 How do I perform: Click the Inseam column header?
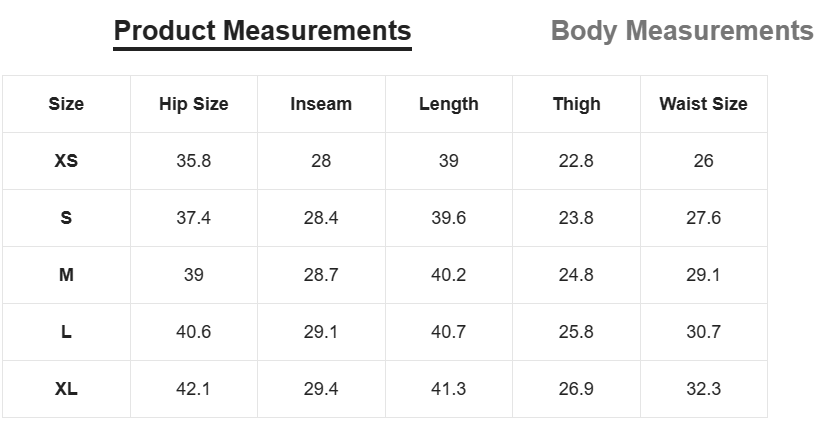pyautogui.click(x=321, y=104)
